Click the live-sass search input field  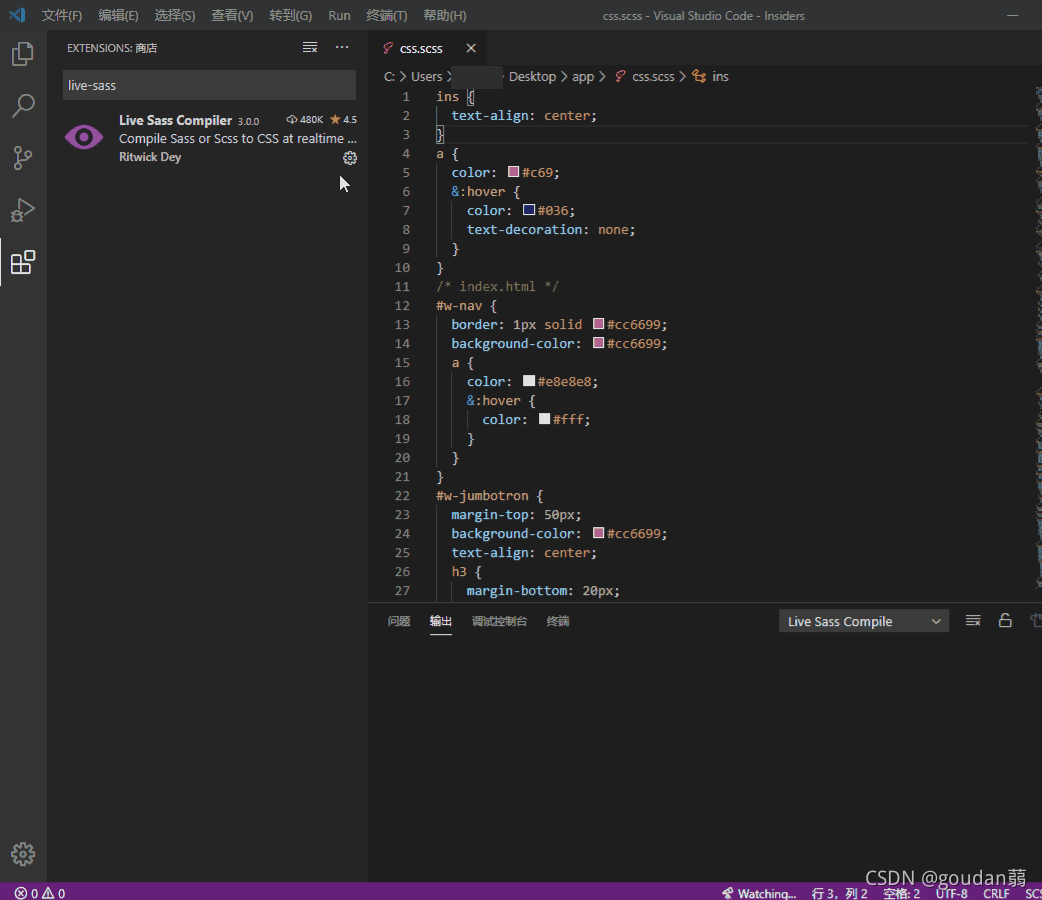coord(209,85)
